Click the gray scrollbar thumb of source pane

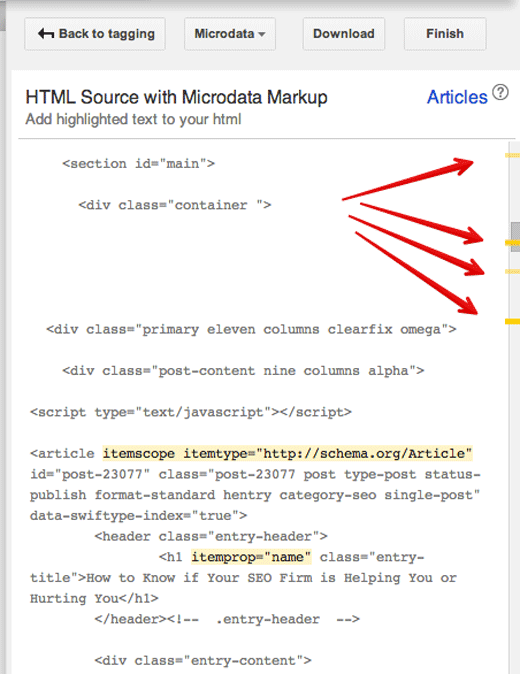pyautogui.click(x=515, y=237)
